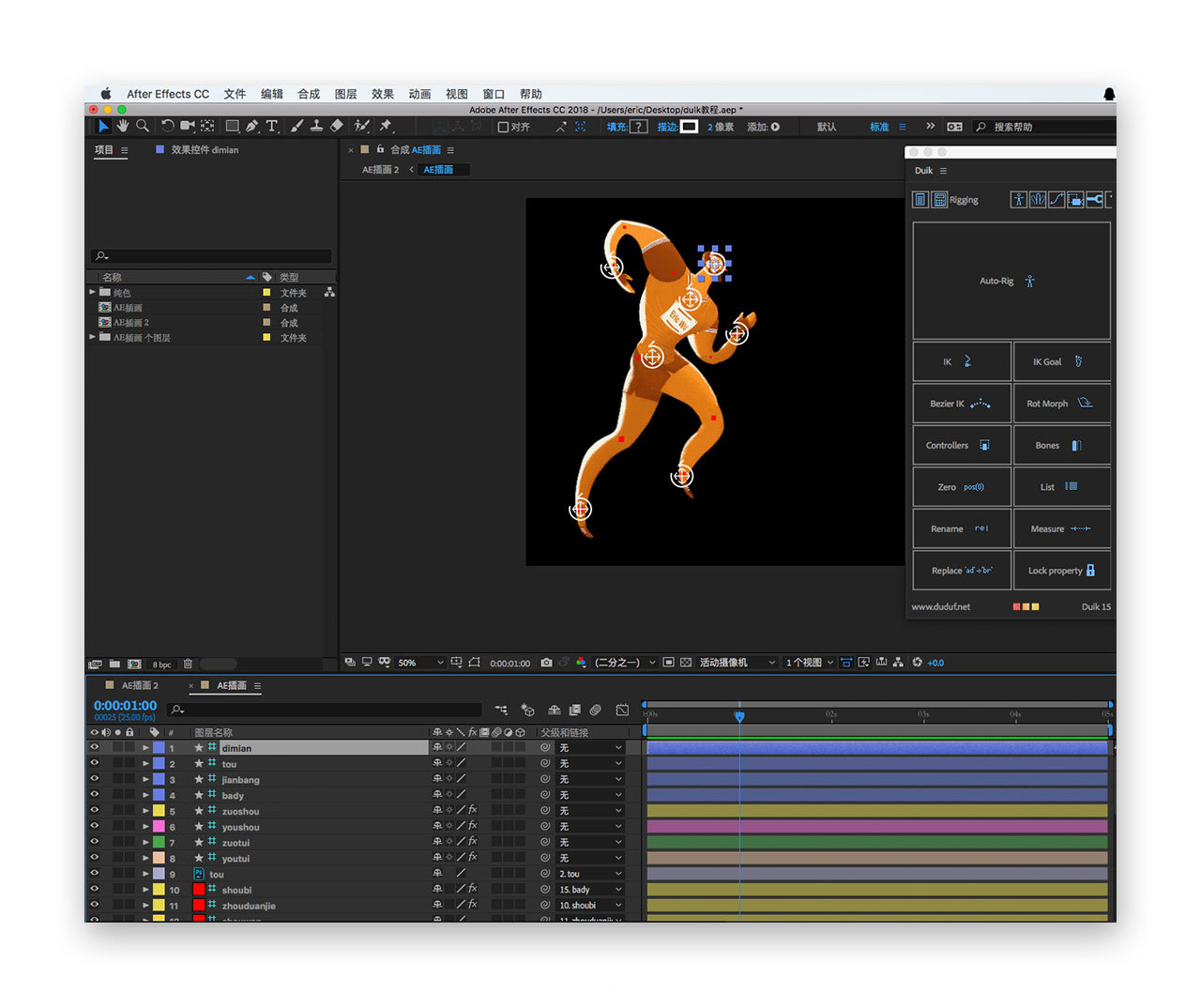
Task: Open the 50% magnification dropdown
Action: (420, 663)
